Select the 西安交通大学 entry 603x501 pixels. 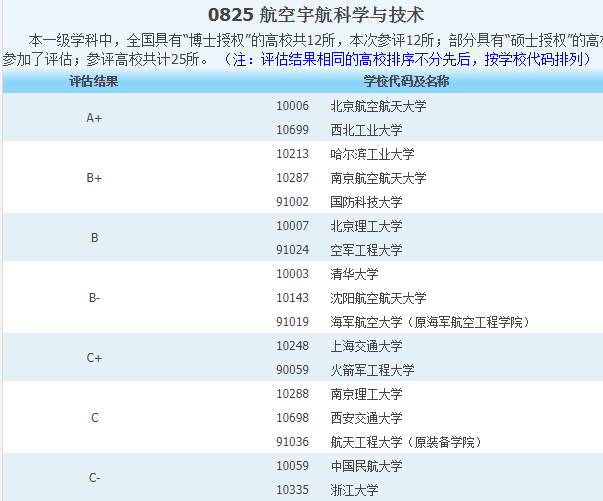365,418
